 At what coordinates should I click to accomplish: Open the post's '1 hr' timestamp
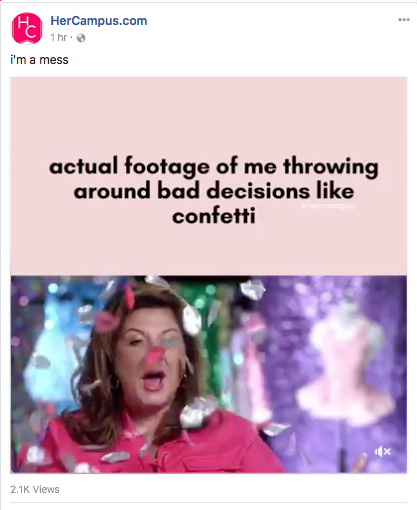tap(59, 38)
